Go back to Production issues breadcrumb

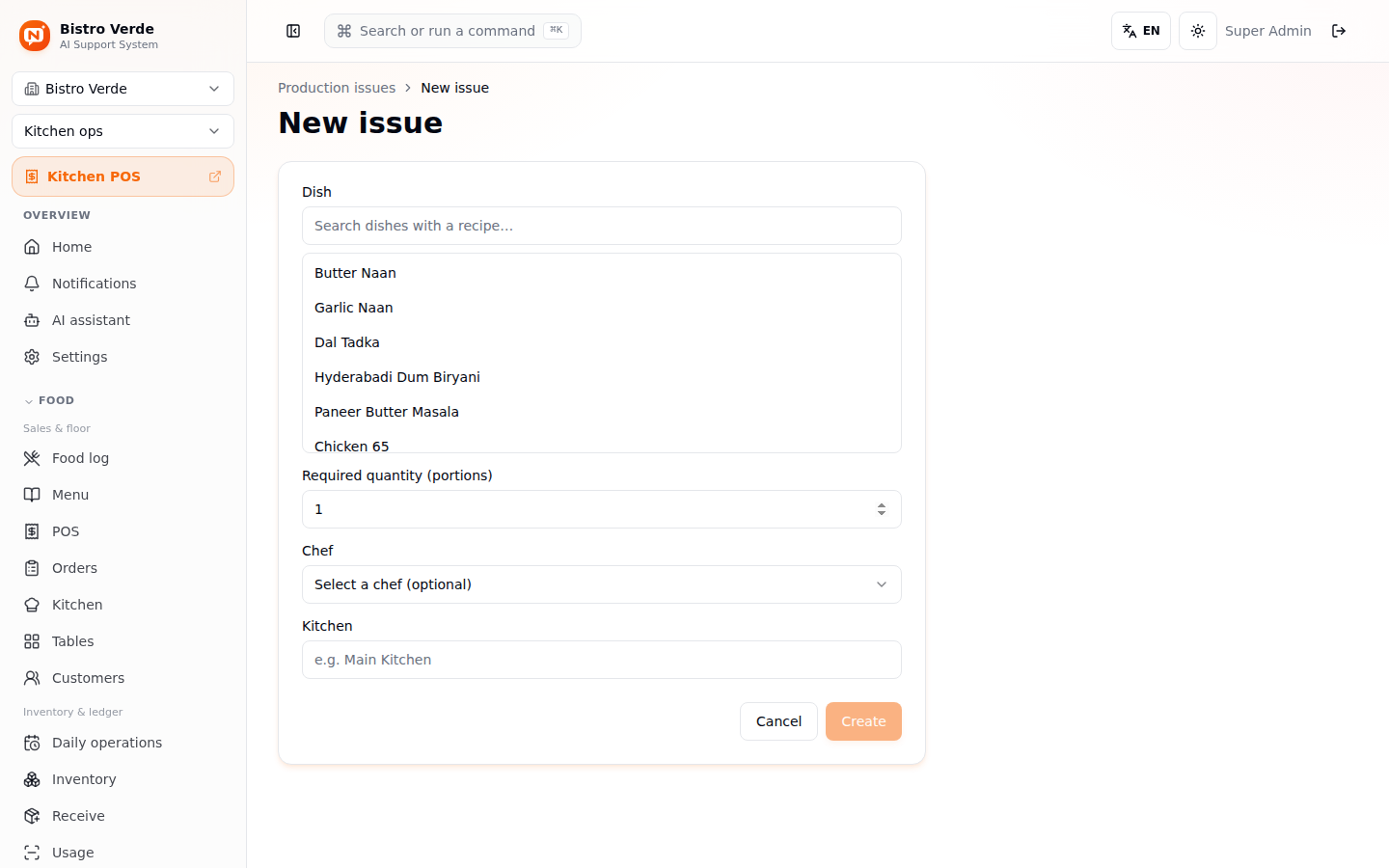pyautogui.click(x=337, y=88)
